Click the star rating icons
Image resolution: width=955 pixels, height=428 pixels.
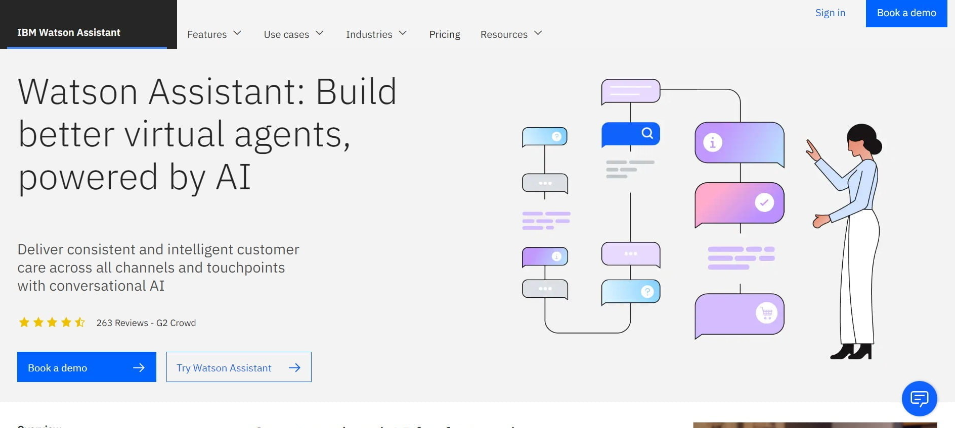[x=52, y=323]
